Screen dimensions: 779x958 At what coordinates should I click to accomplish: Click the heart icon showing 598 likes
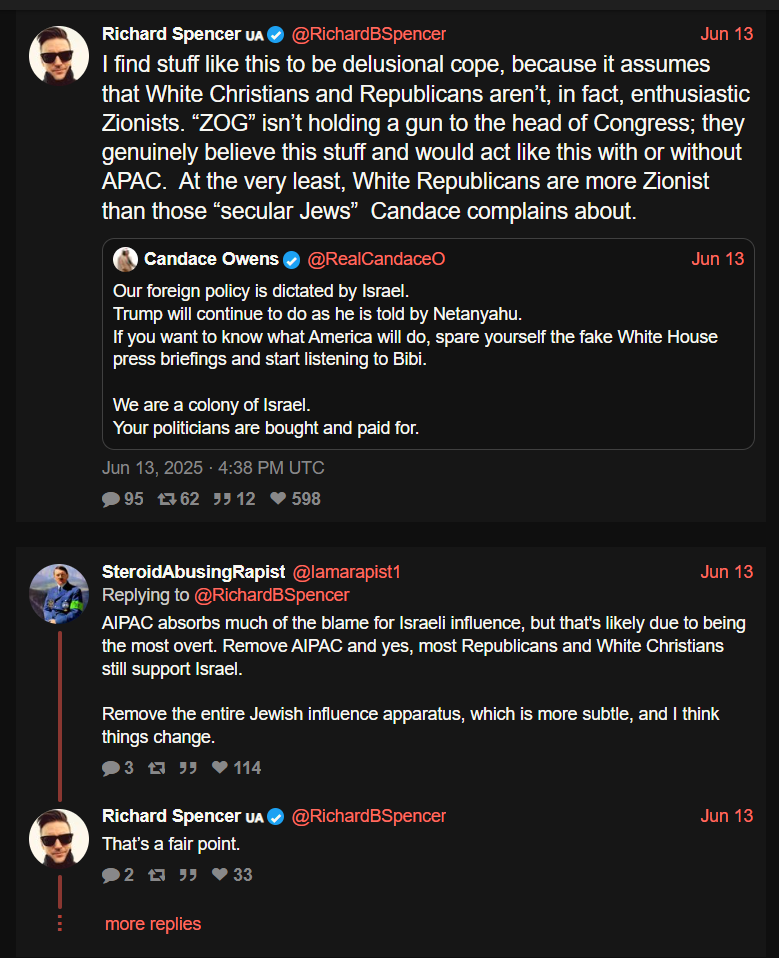tap(278, 499)
